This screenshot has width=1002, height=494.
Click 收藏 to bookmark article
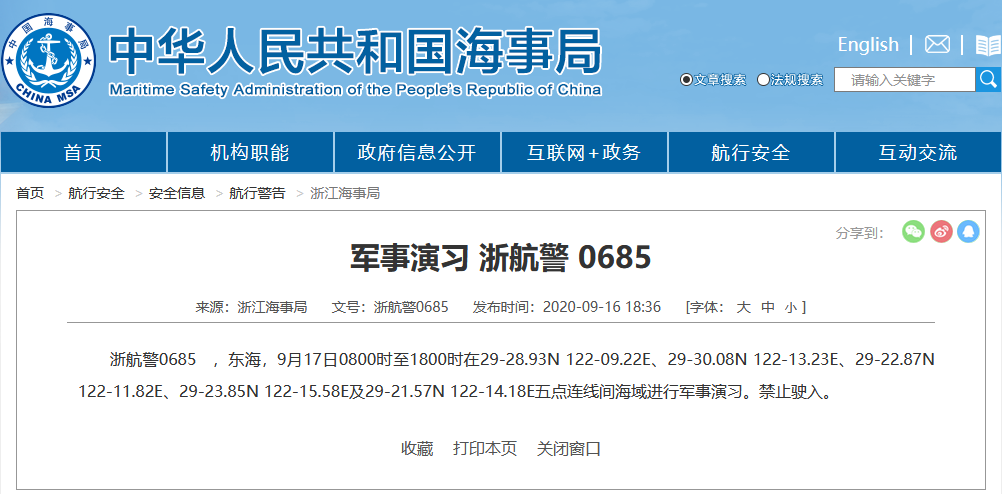coord(417,449)
